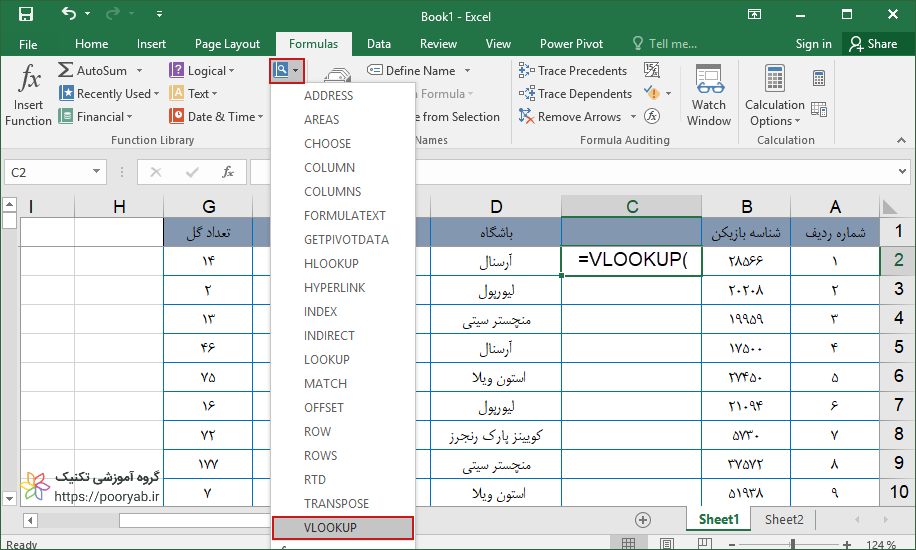The image size is (916, 550).
Task: Select INDEX from the function list
Action: pos(343,312)
